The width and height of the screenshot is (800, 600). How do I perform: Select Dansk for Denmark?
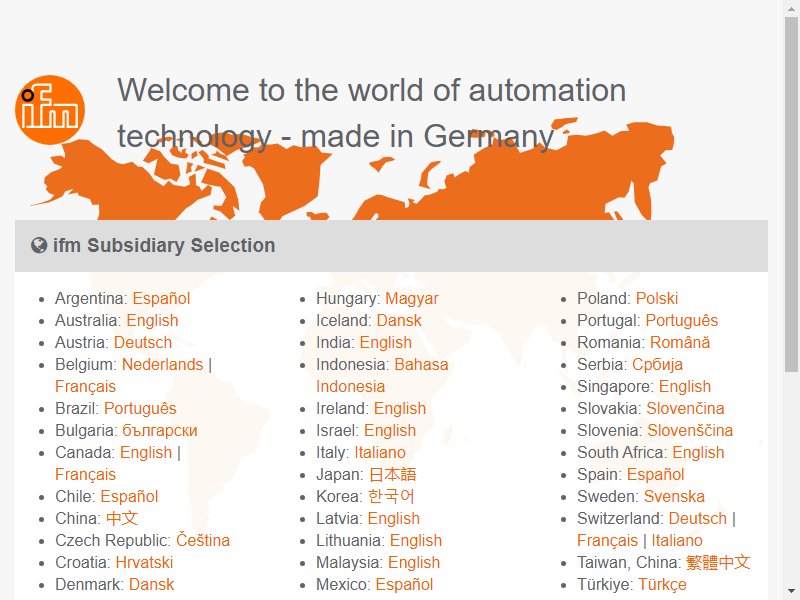151,584
